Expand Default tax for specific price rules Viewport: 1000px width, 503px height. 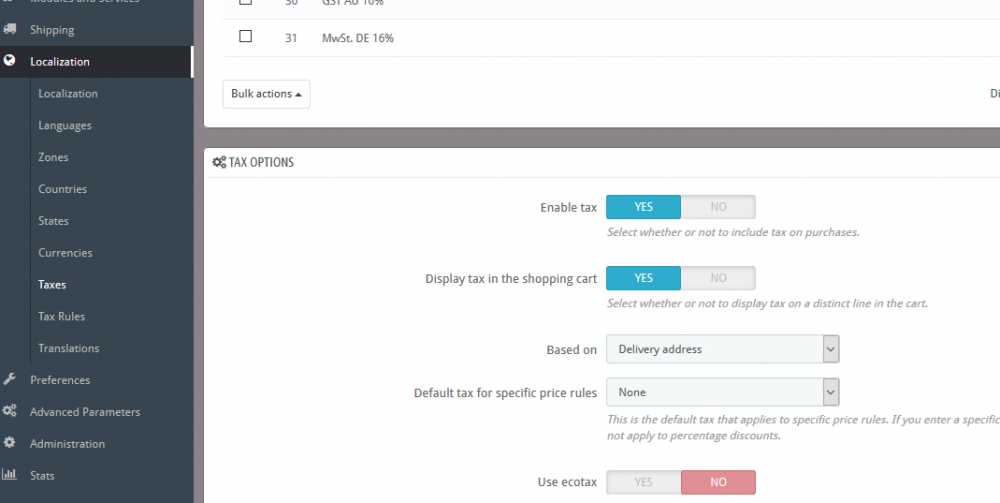point(722,392)
